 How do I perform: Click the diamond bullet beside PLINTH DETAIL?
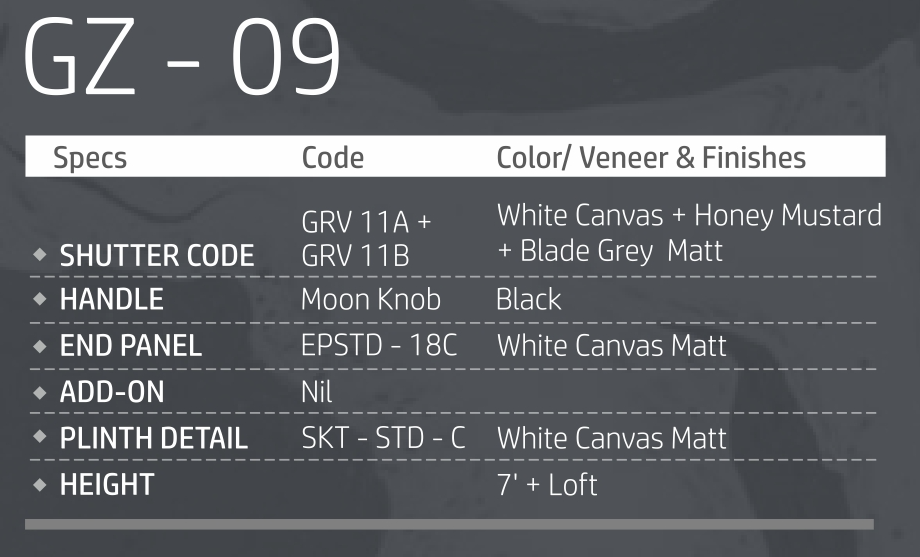pyautogui.click(x=40, y=438)
